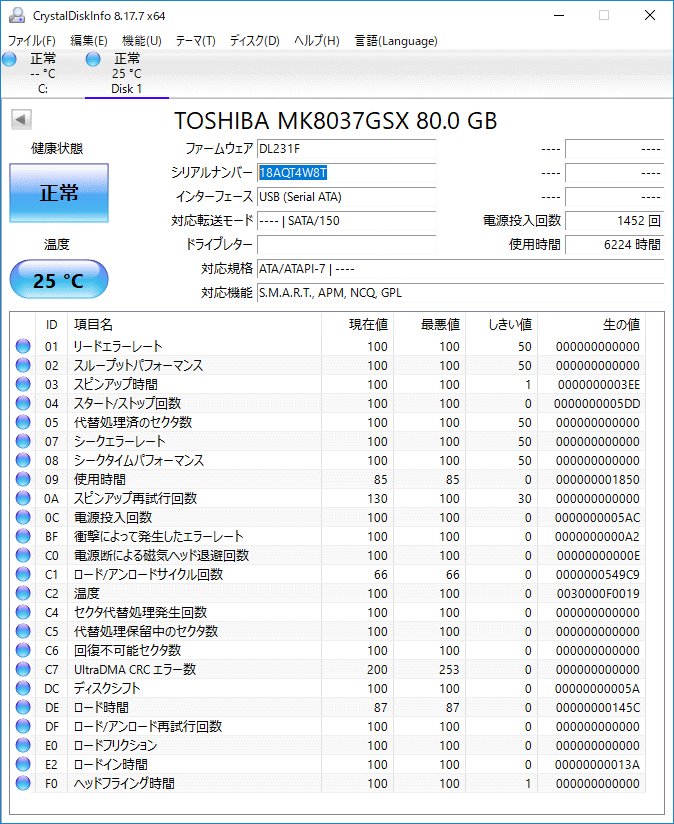The image size is (674, 824).
Task: Click the status icon of スピンアップ時間 row
Action: [x=23, y=384]
